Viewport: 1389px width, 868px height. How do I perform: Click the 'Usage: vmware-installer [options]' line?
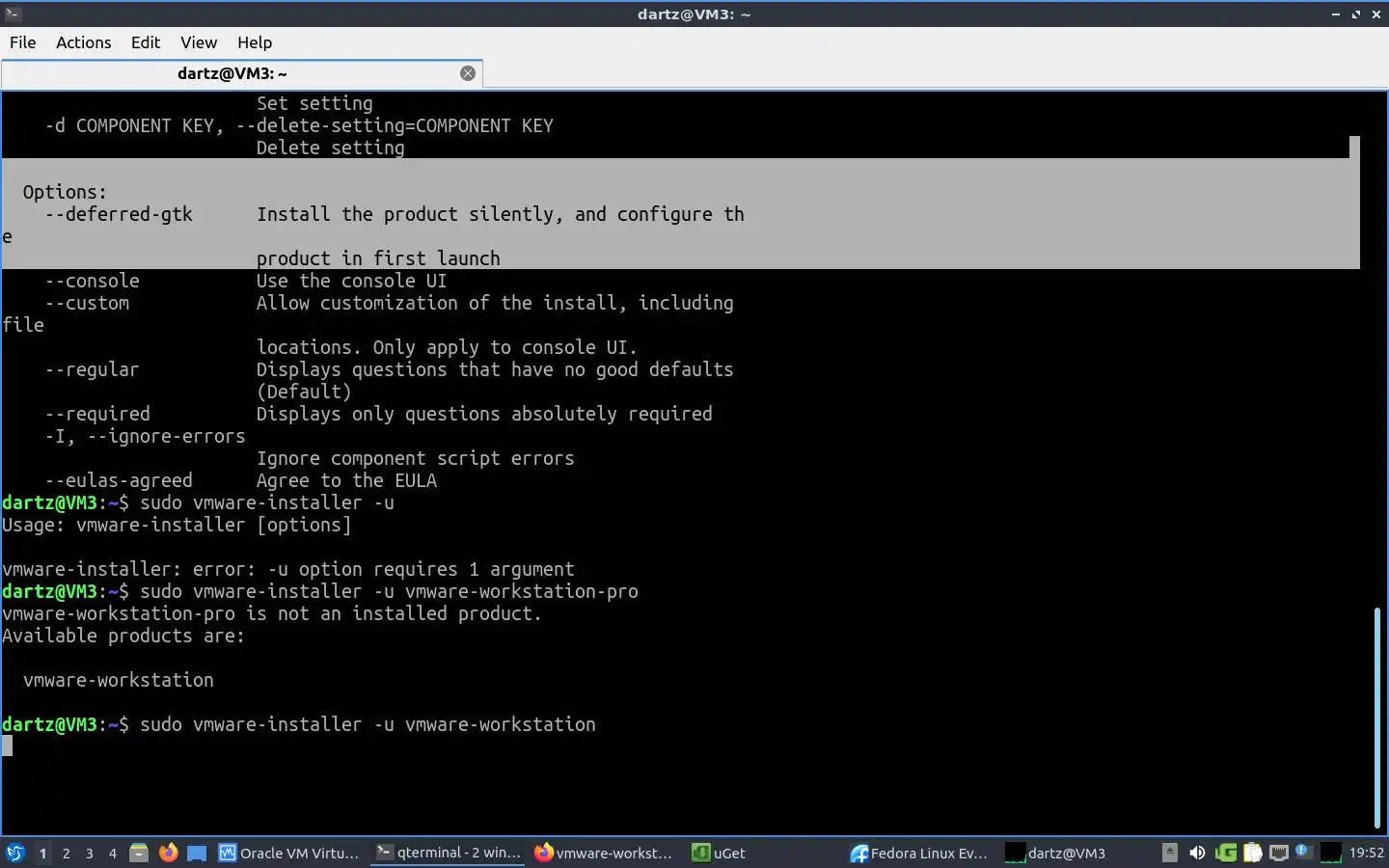[177, 525]
